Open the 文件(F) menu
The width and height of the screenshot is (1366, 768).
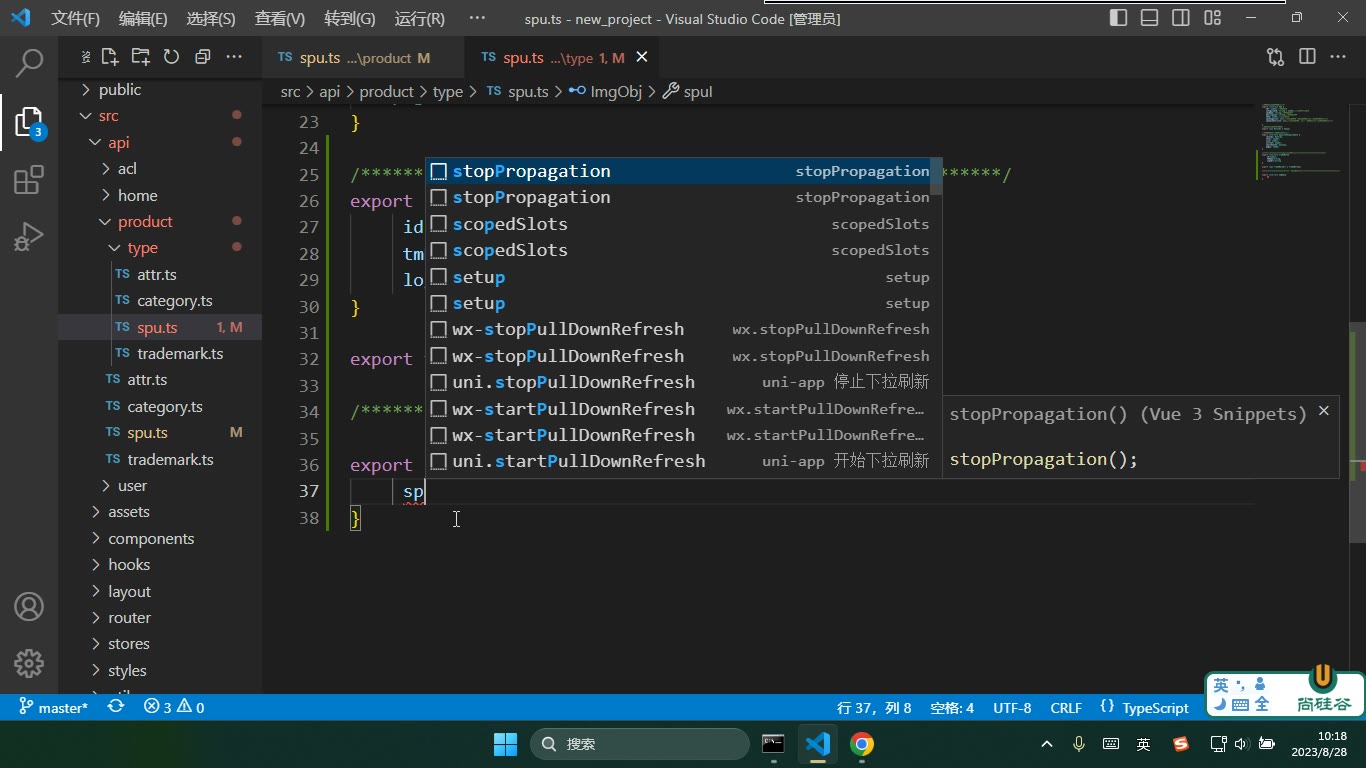coord(76,18)
